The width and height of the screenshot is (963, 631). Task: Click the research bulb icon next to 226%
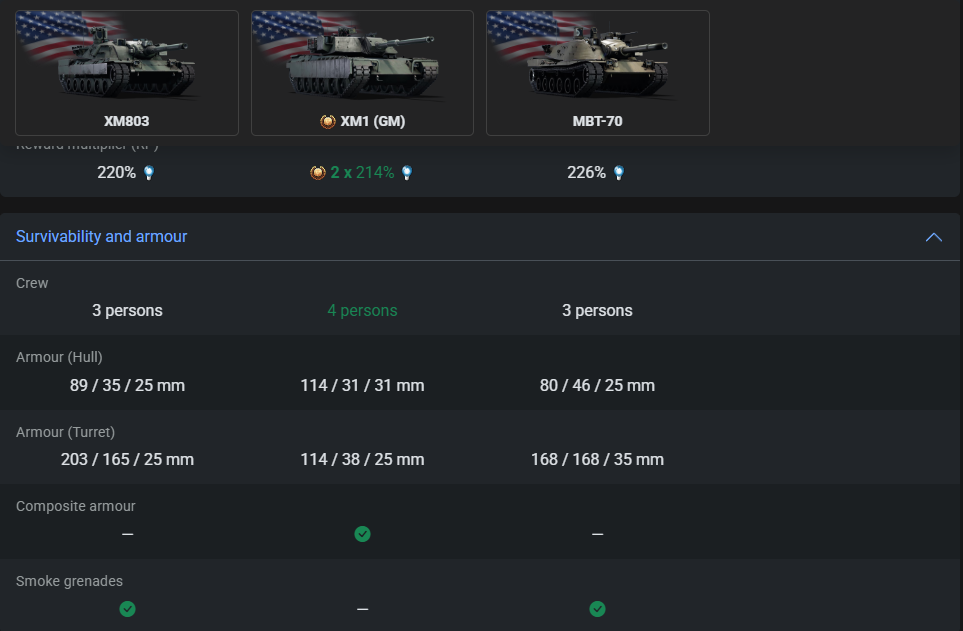[619, 173]
